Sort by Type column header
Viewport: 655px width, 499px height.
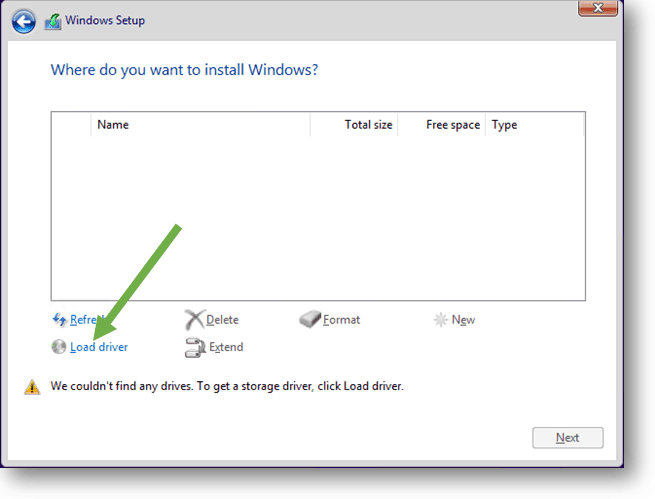coord(534,124)
